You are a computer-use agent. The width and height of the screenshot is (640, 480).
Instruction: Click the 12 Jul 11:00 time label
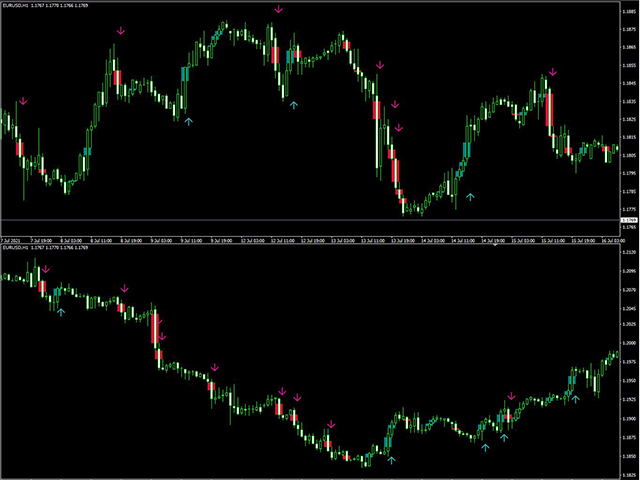pyautogui.click(x=282, y=241)
